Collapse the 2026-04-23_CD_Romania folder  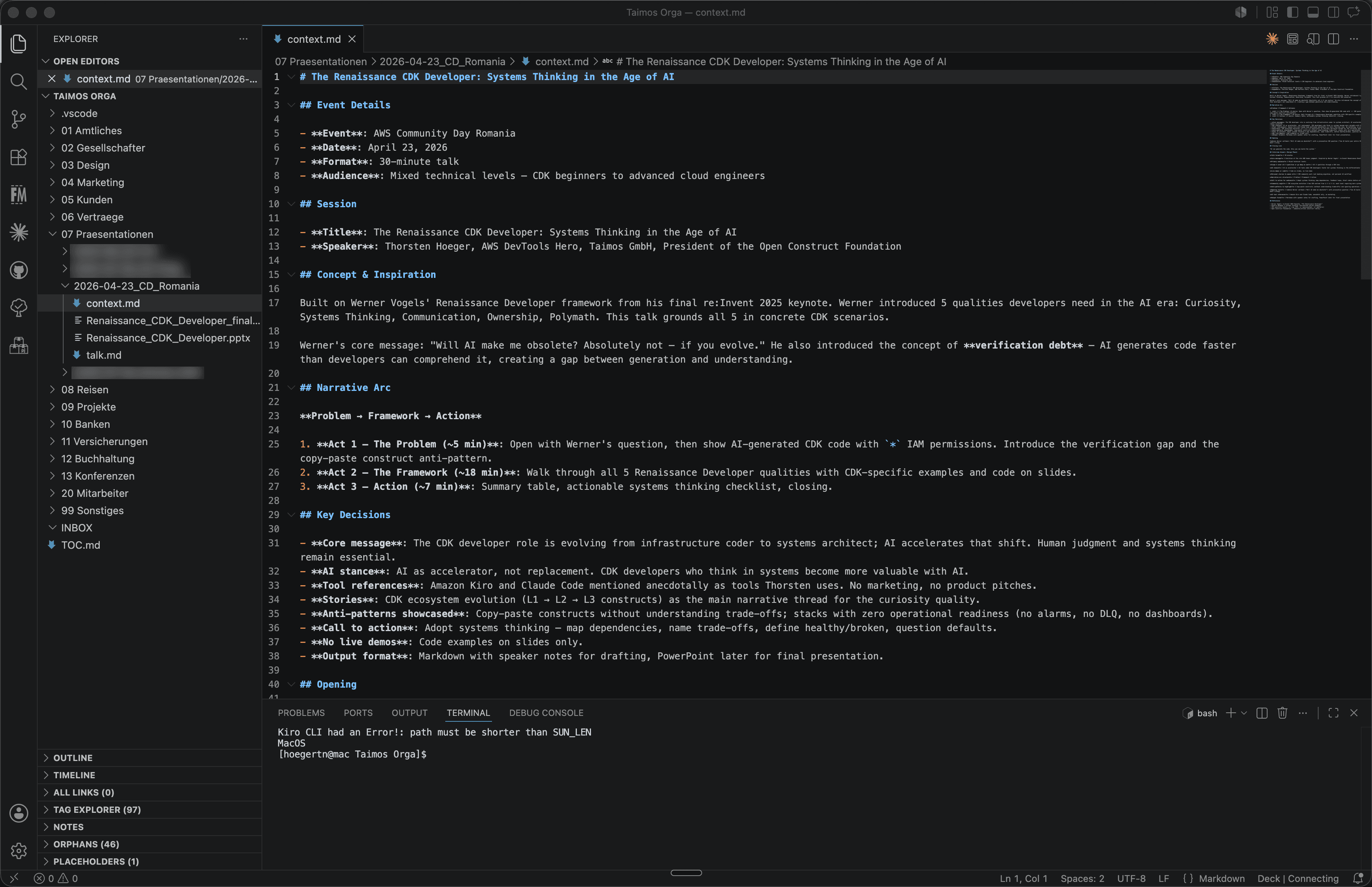tap(65, 286)
